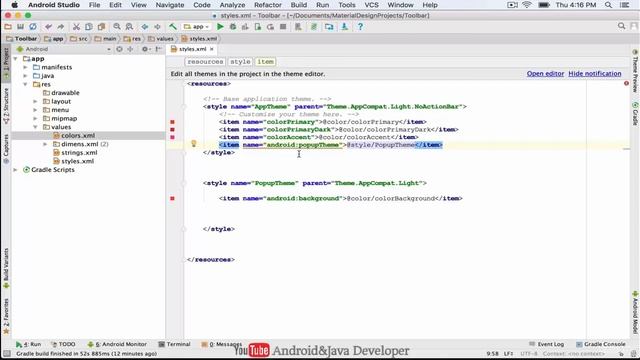Click the resources breadcrumb tag
The image size is (640, 360).
point(205,62)
